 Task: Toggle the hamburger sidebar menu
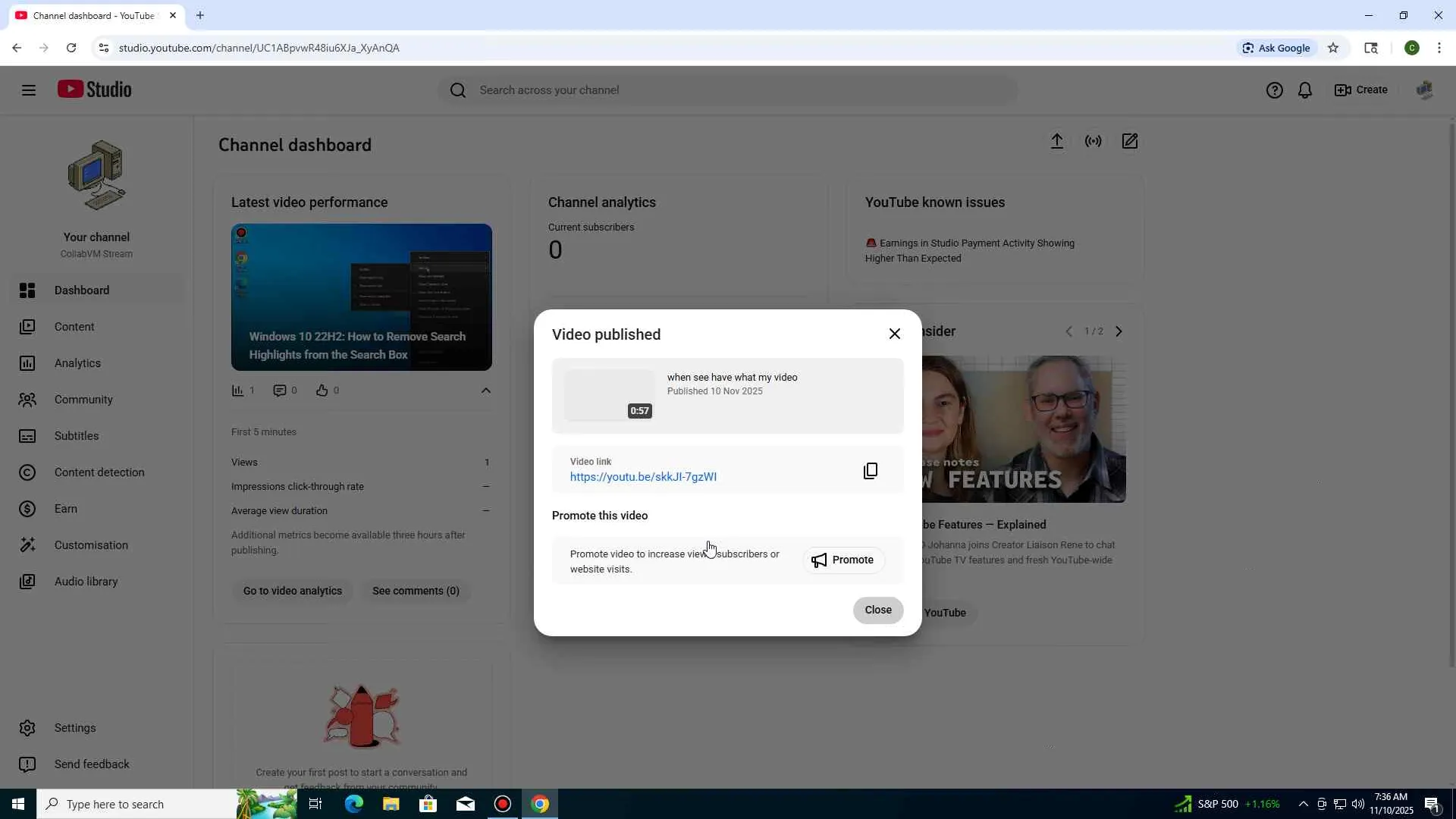29,90
